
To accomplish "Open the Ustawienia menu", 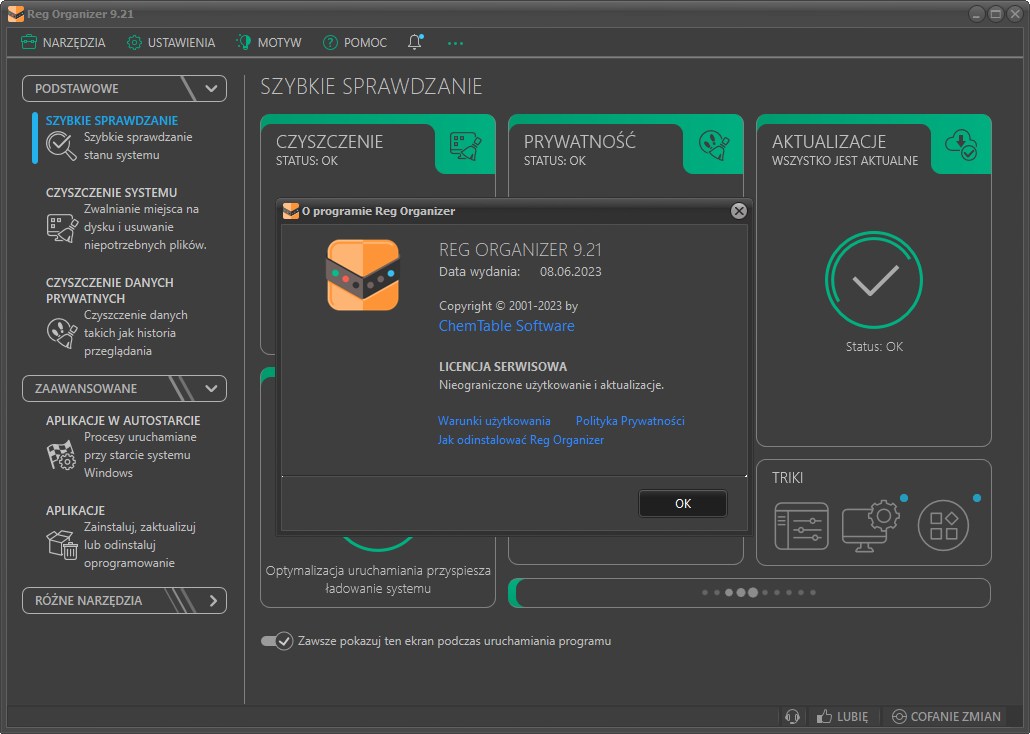I will pyautogui.click(x=171, y=43).
